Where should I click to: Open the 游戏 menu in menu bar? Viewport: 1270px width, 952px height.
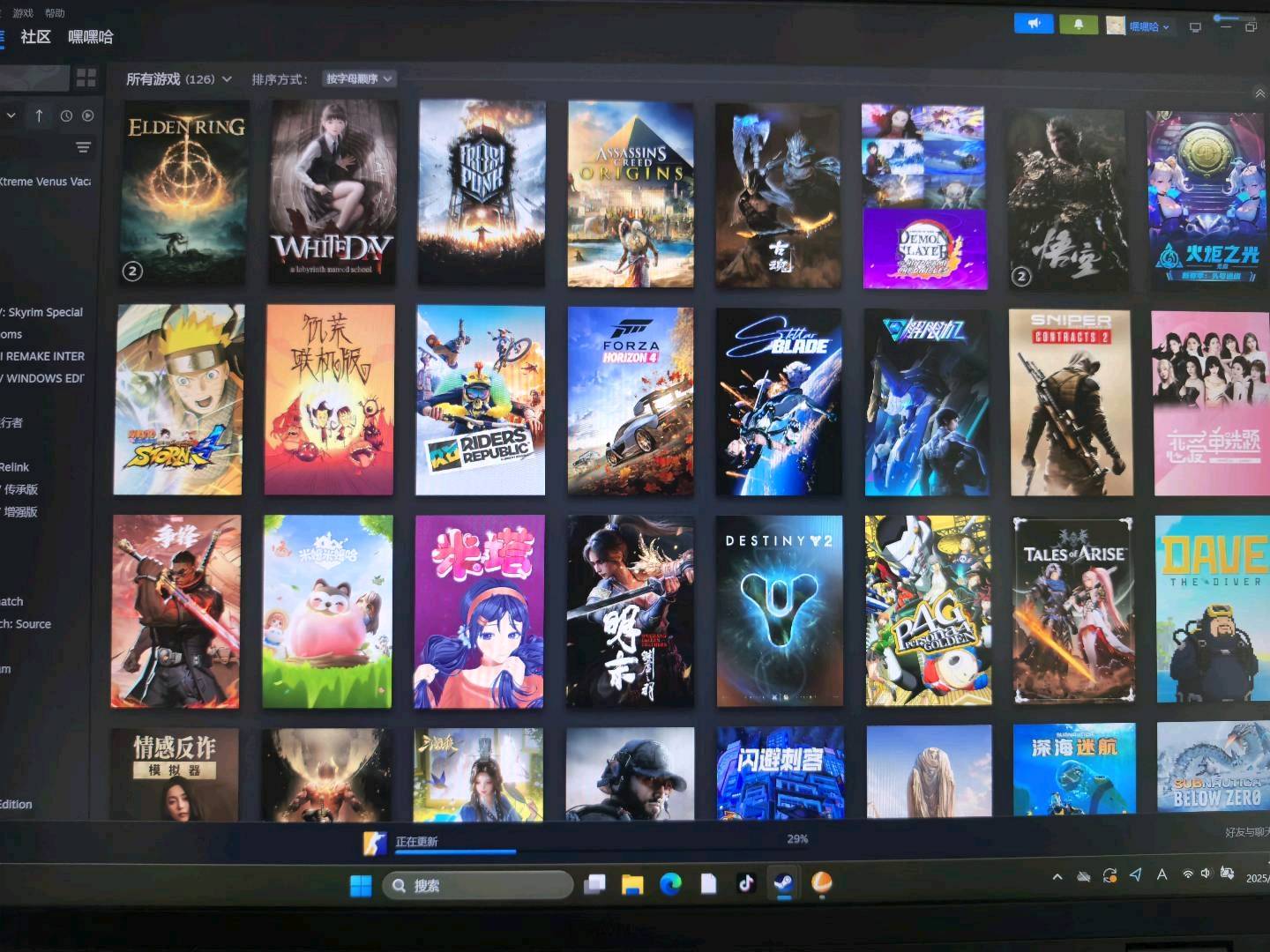click(22, 13)
